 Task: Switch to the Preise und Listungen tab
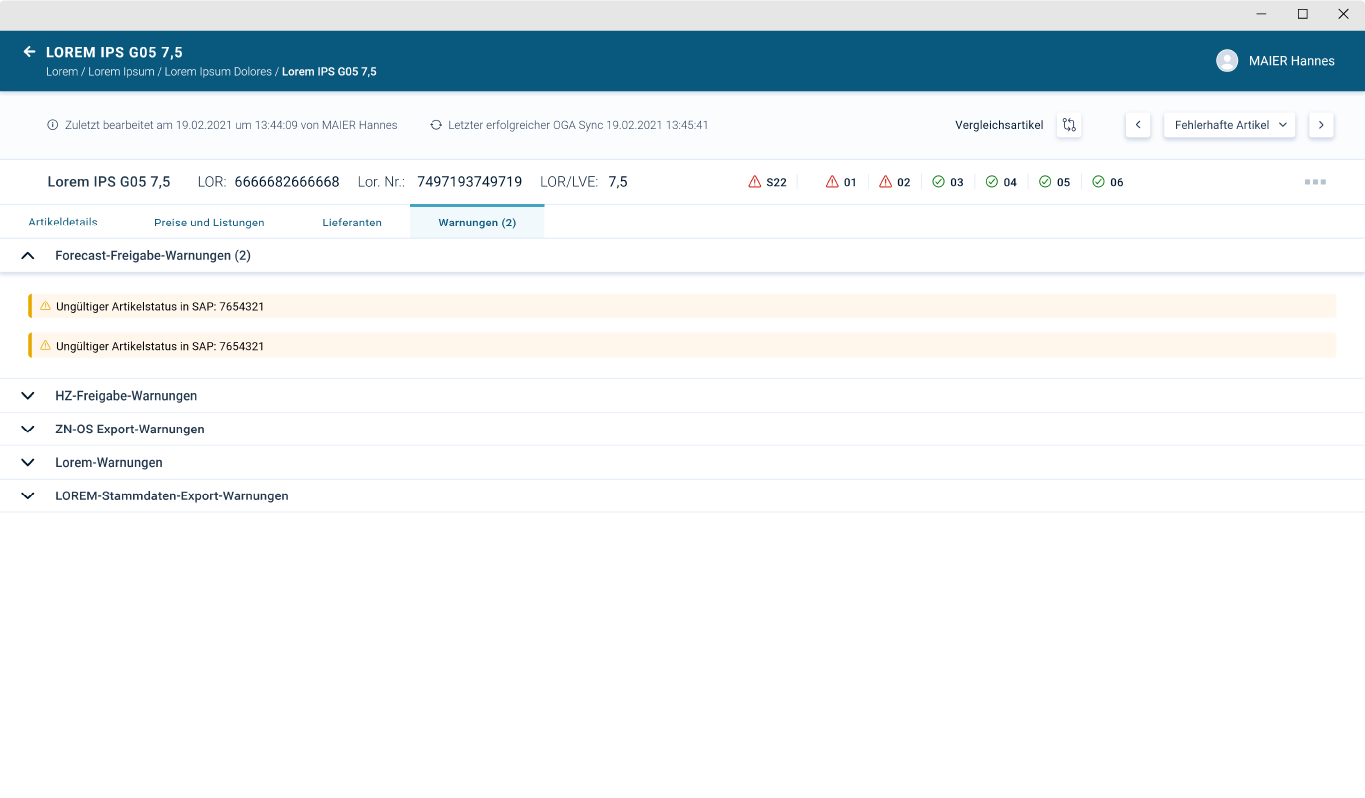click(x=209, y=222)
